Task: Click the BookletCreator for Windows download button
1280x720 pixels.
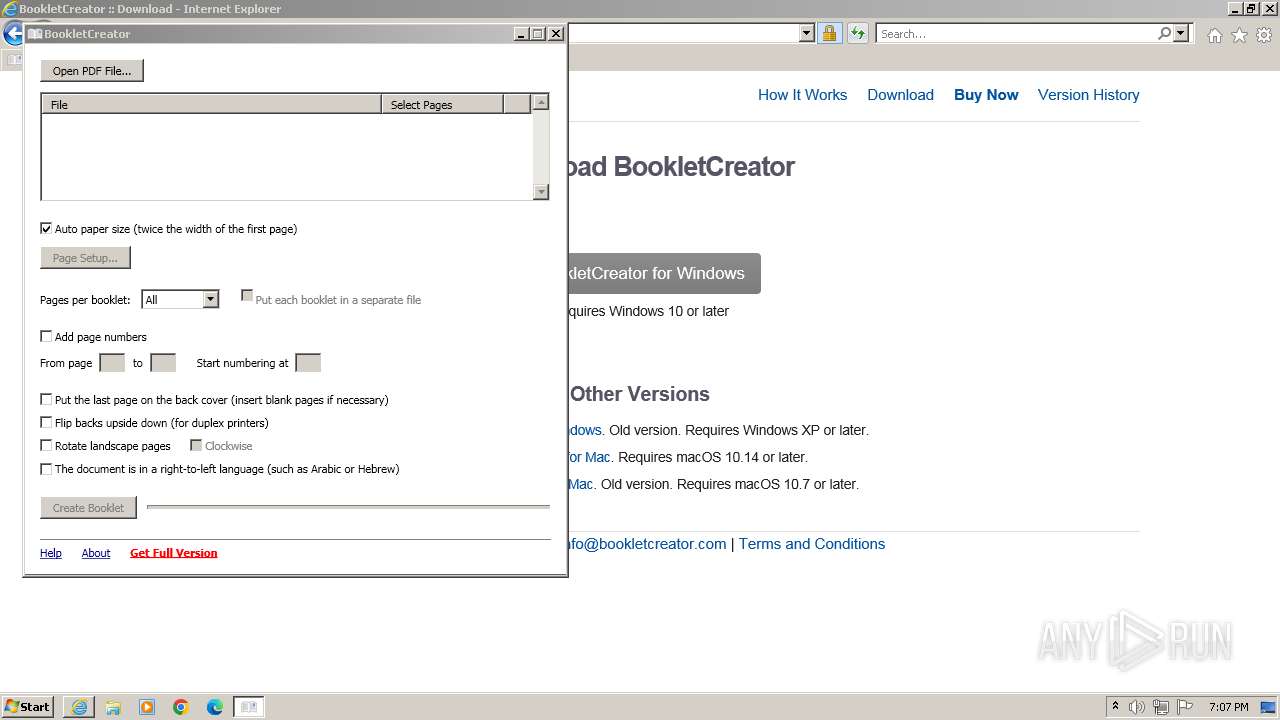Action: (663, 274)
